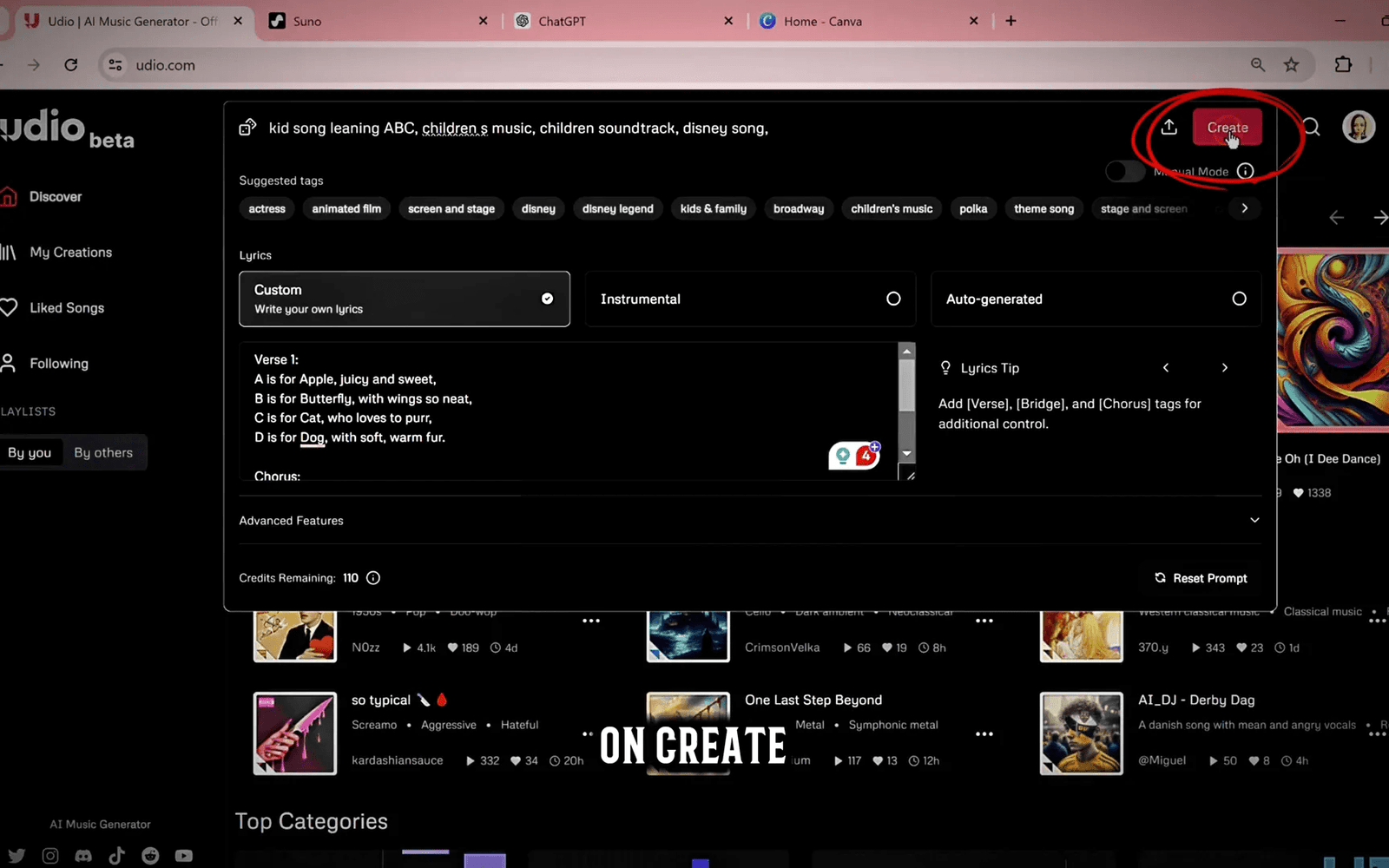Open the Reddit icon in footer
The width and height of the screenshot is (1389, 868).
click(150, 855)
